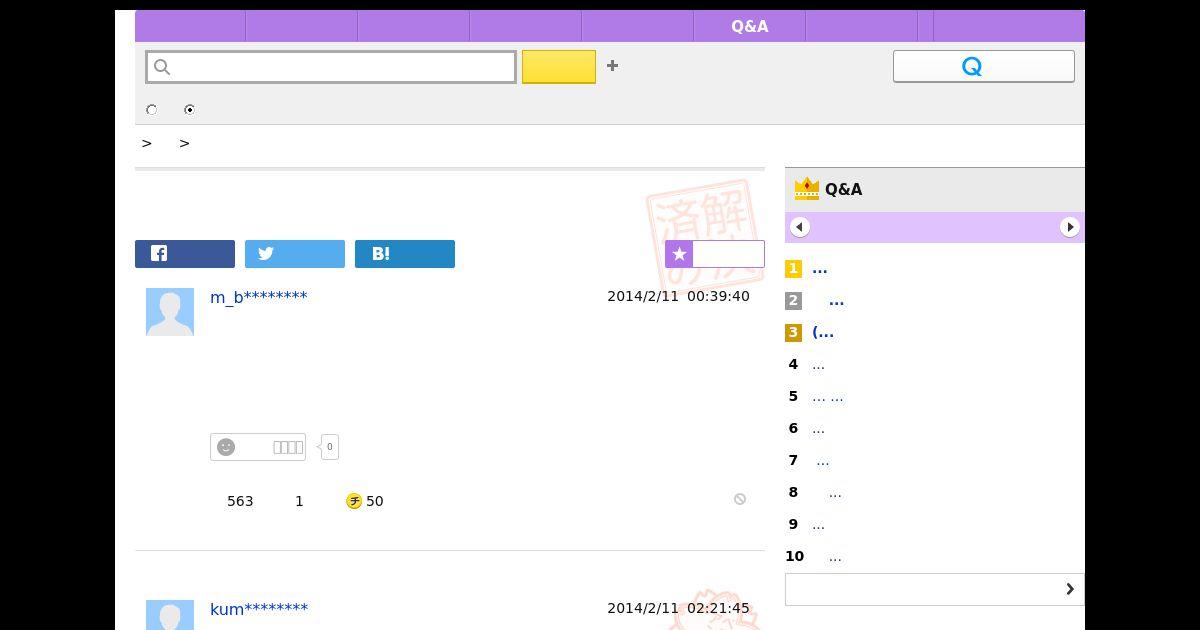Click the avatar of m_b********
The image size is (1200, 630).
click(170, 312)
